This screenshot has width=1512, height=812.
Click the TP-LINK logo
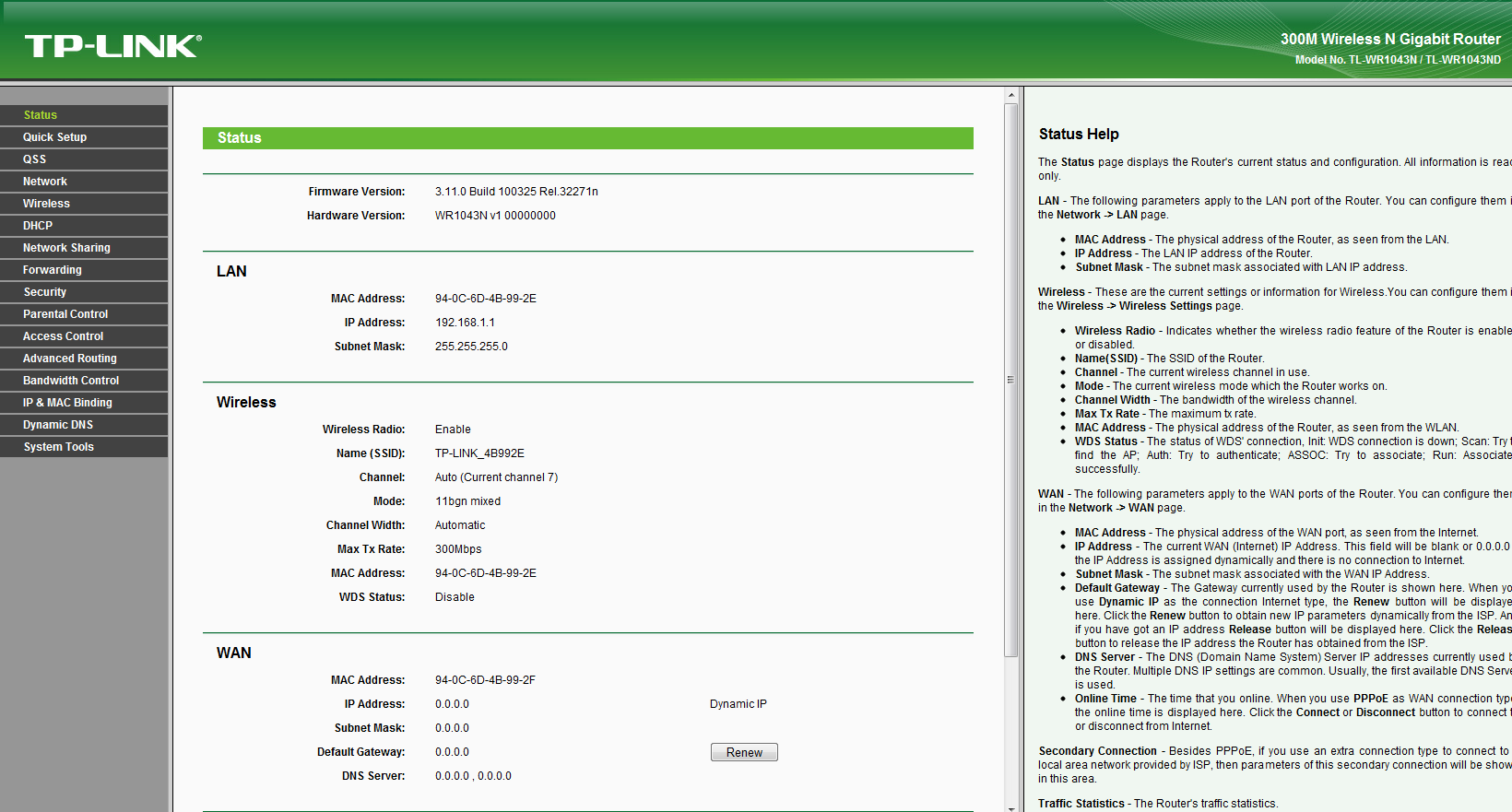[x=112, y=46]
